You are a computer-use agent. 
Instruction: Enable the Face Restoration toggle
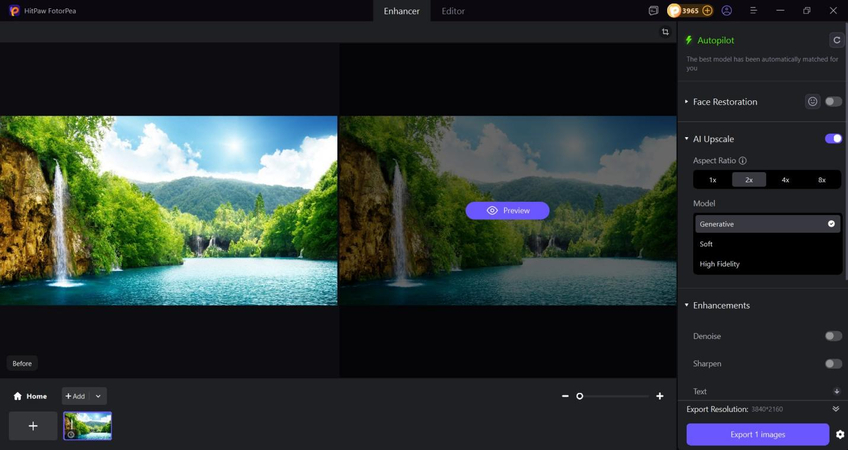coord(832,102)
